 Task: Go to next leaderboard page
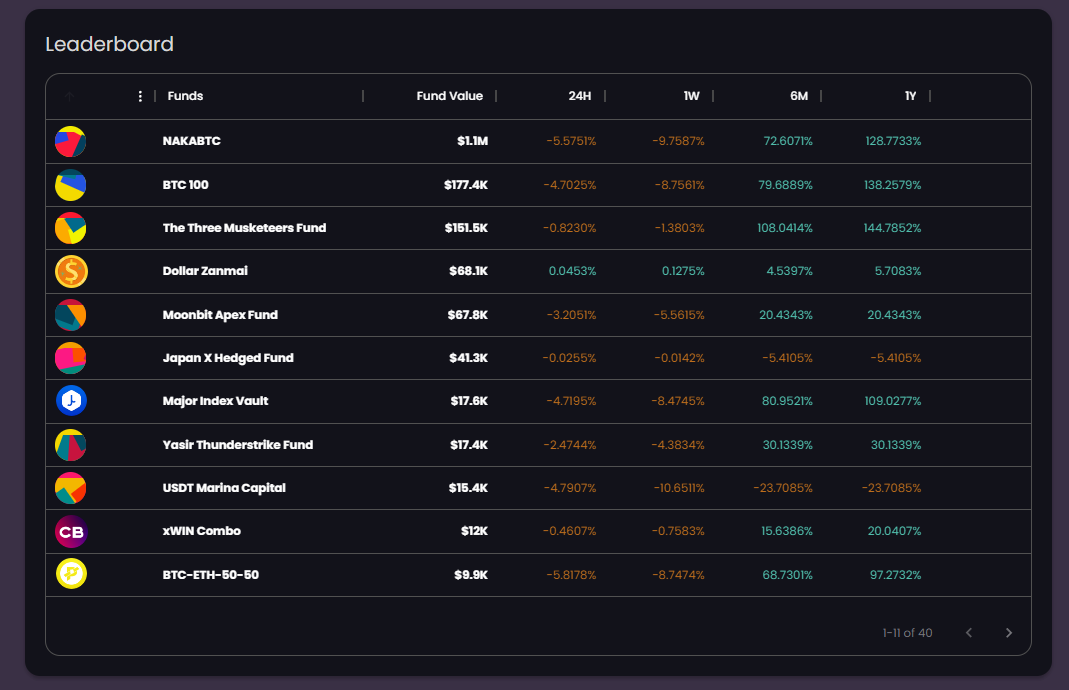click(x=1008, y=633)
